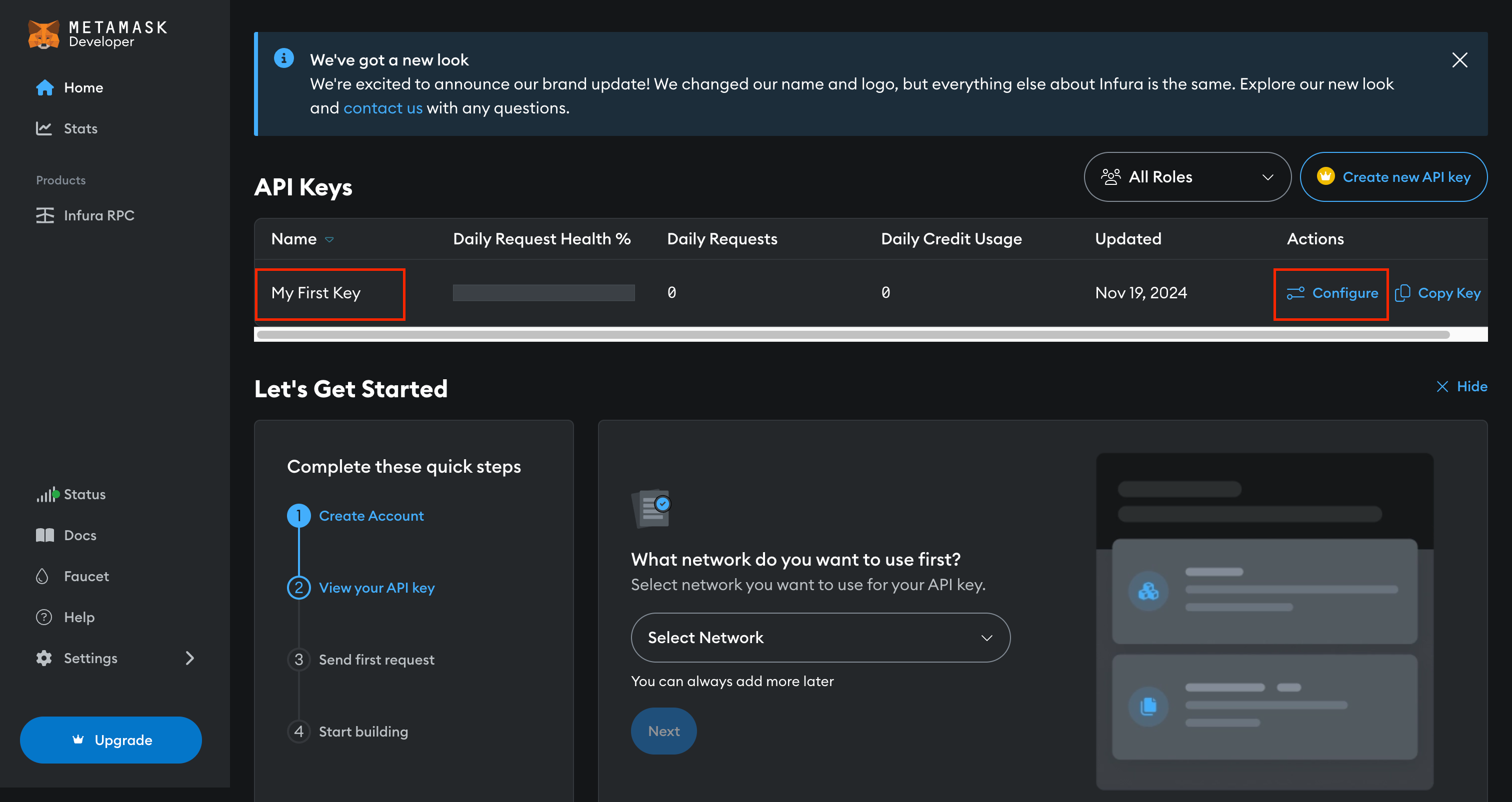The image size is (1512, 802).
Task: Hide the Let's Get Started section
Action: pyautogui.click(x=1461, y=386)
